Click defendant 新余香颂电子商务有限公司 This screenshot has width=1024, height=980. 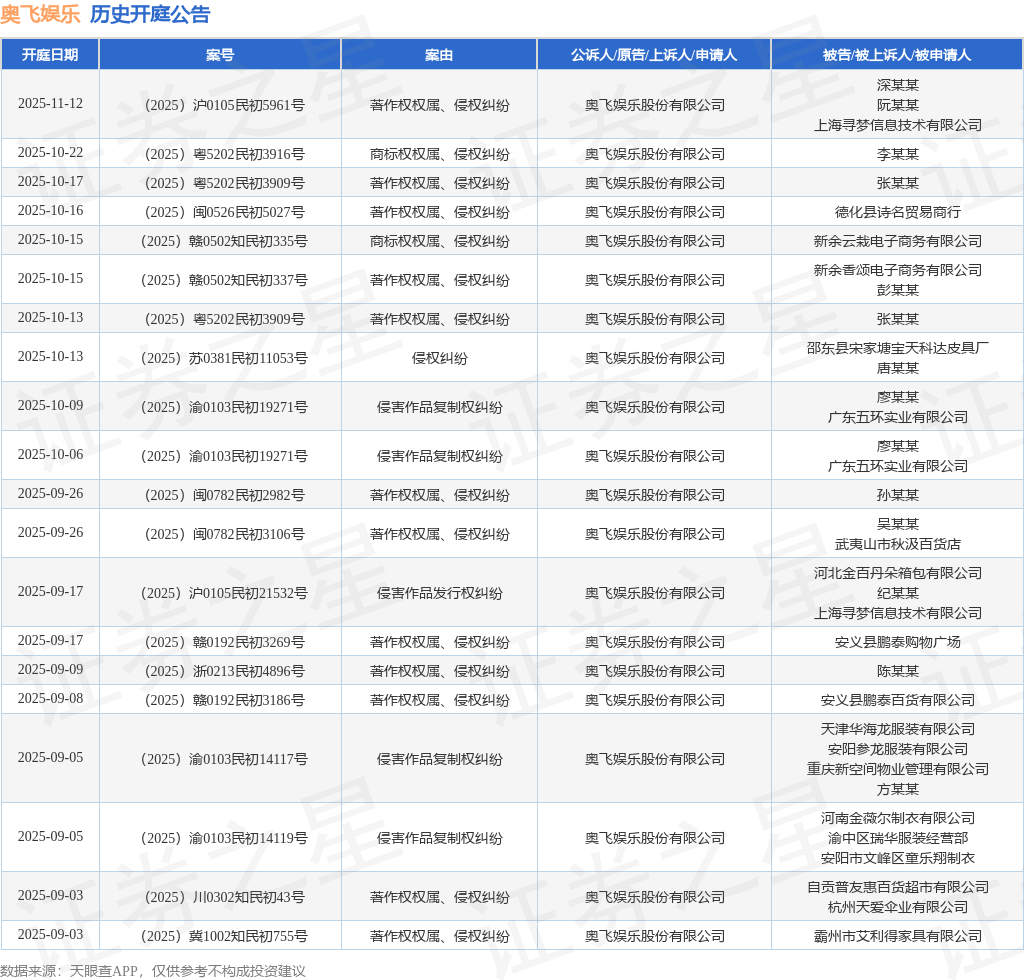pyautogui.click(x=897, y=270)
